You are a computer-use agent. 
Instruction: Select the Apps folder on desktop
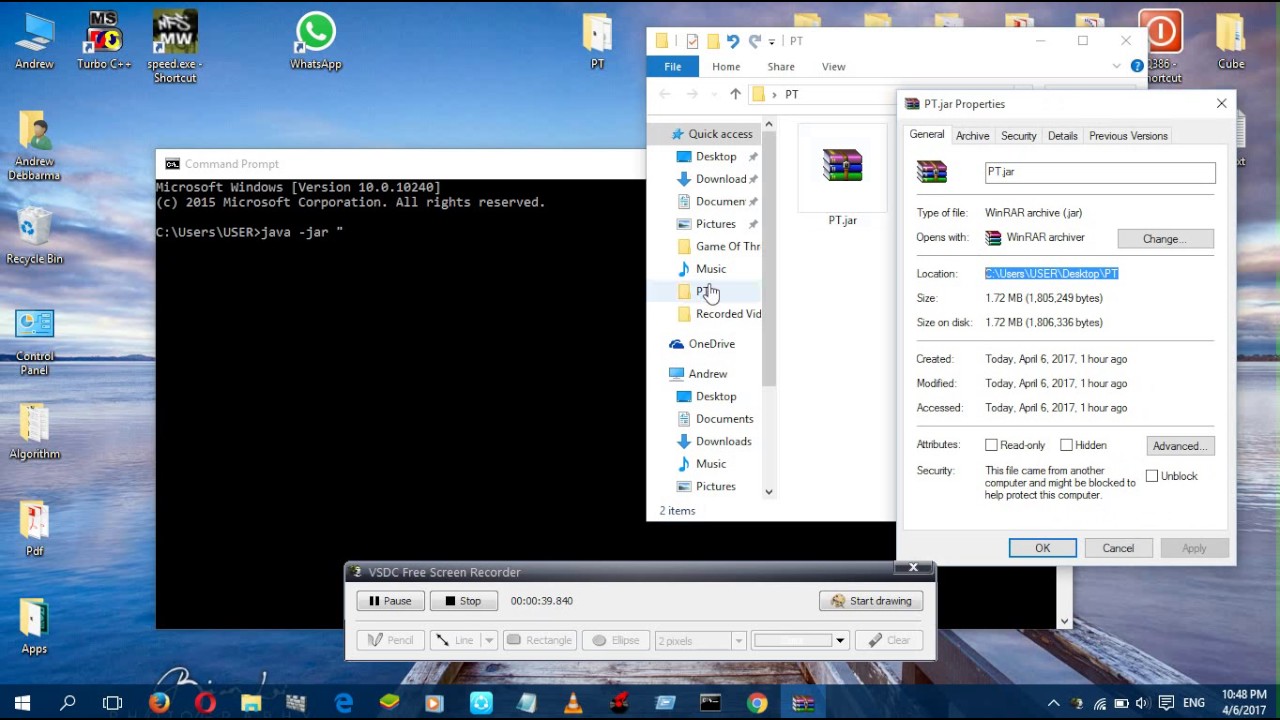pos(34,626)
